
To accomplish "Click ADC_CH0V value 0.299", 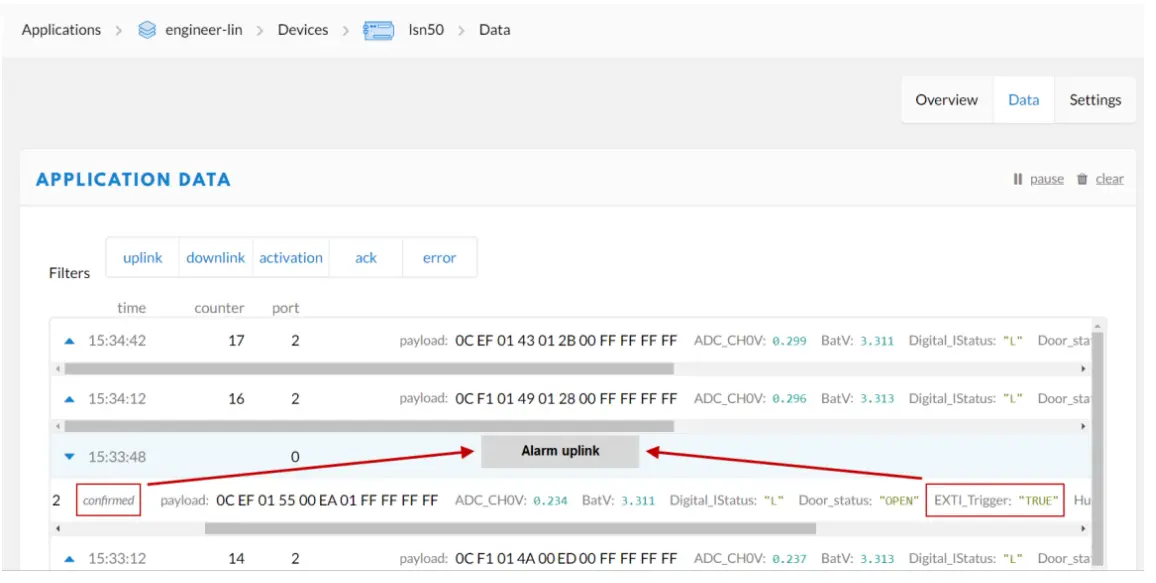I will 789,341.
